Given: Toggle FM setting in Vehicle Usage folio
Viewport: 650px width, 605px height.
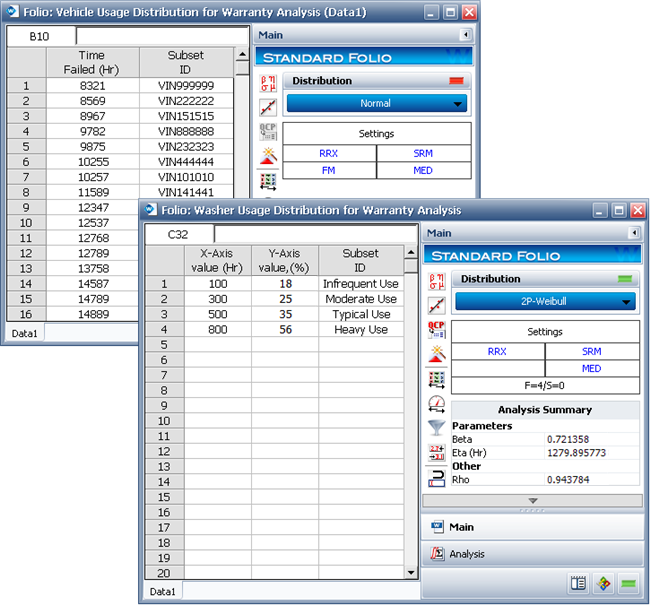Looking at the screenshot, I should click(x=329, y=170).
